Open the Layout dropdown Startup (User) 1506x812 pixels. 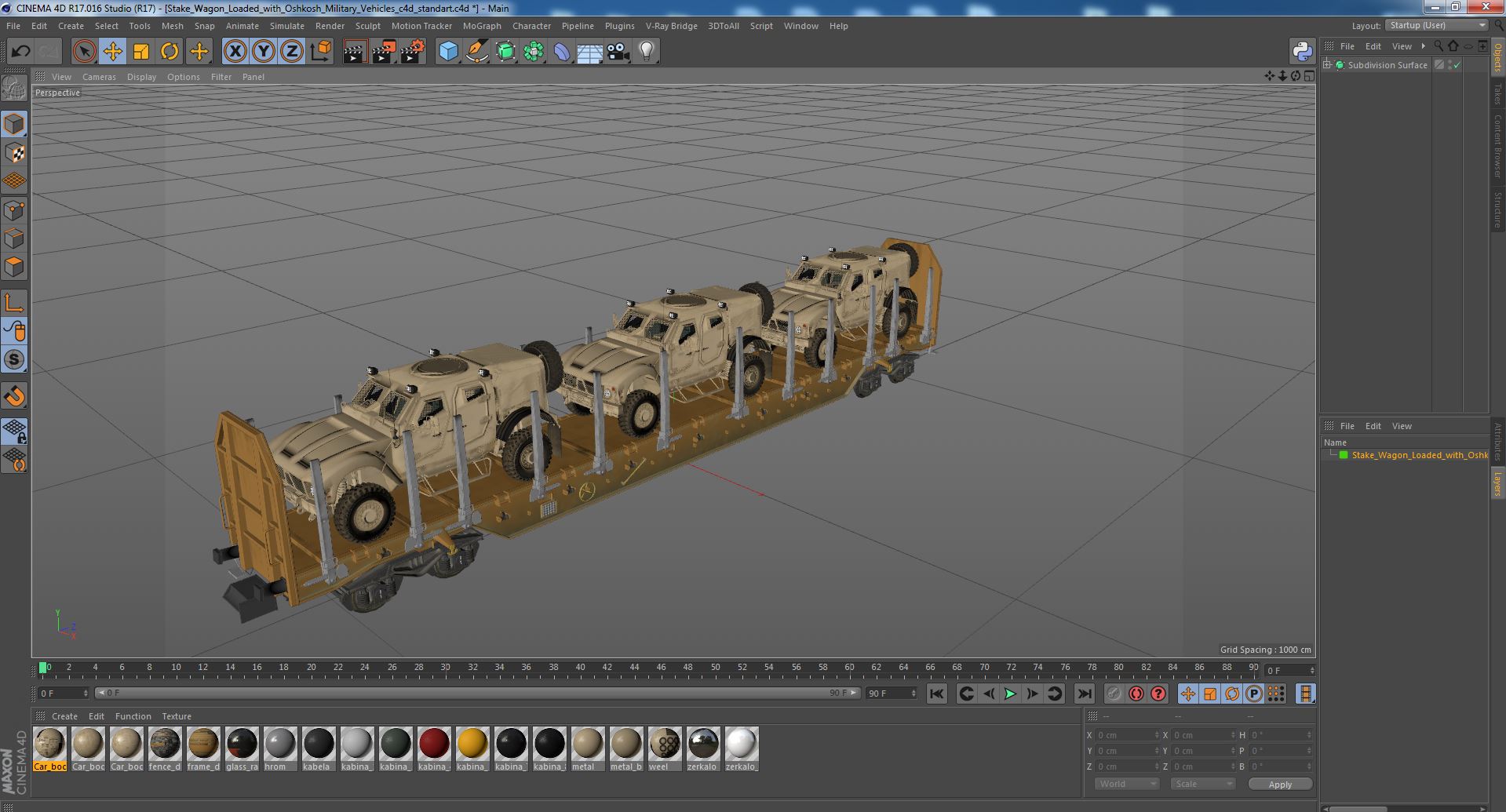pos(1438,25)
